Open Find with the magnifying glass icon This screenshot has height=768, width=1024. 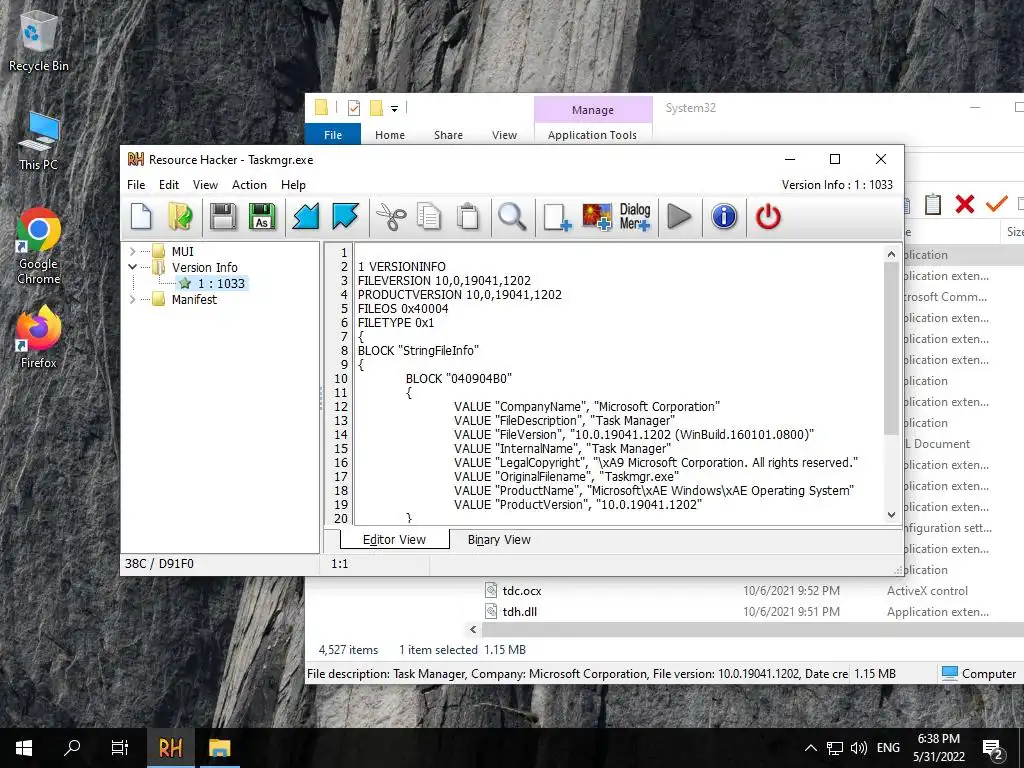(x=512, y=217)
